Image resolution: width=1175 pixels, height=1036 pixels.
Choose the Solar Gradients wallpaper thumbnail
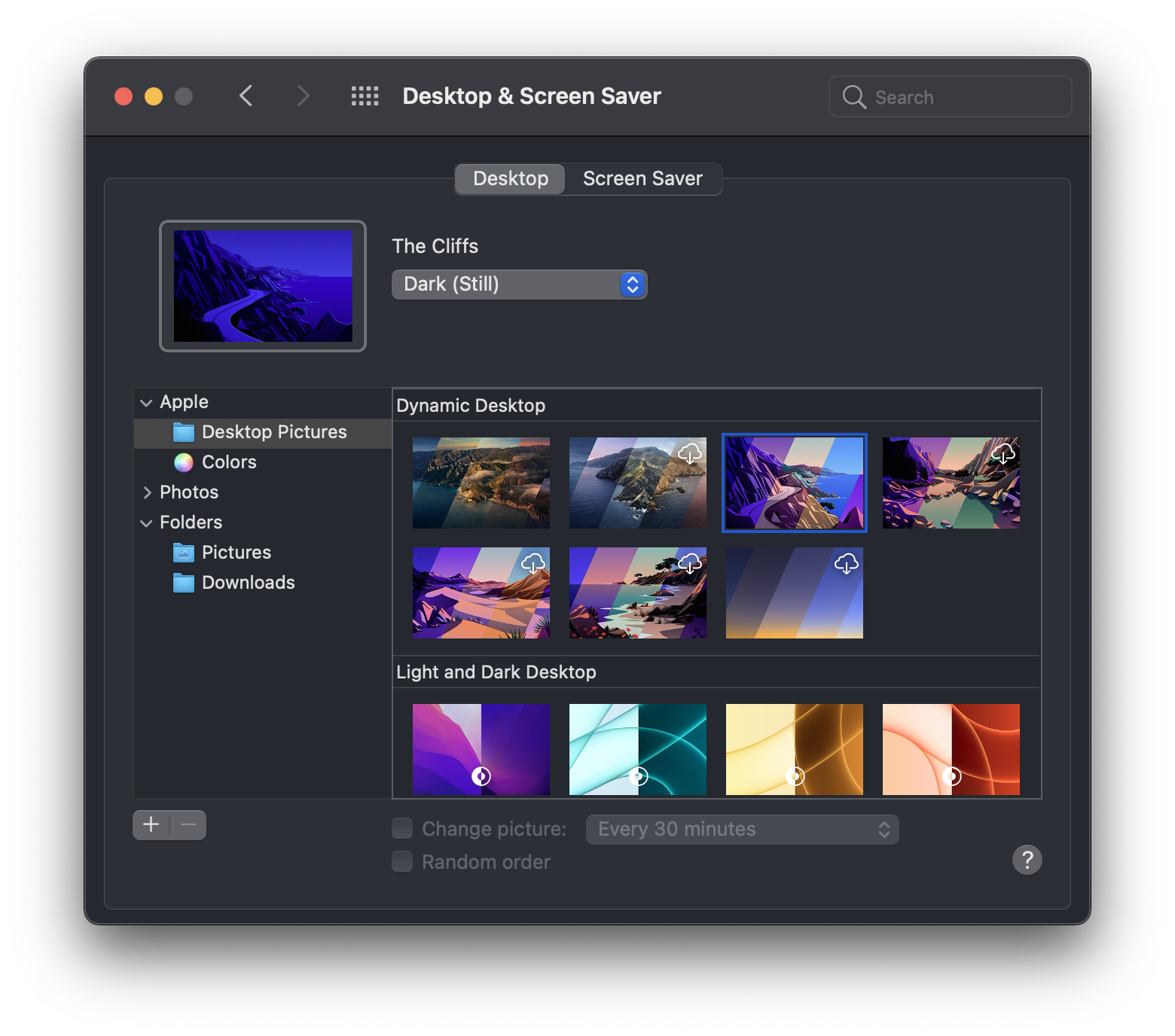pyautogui.click(x=795, y=593)
